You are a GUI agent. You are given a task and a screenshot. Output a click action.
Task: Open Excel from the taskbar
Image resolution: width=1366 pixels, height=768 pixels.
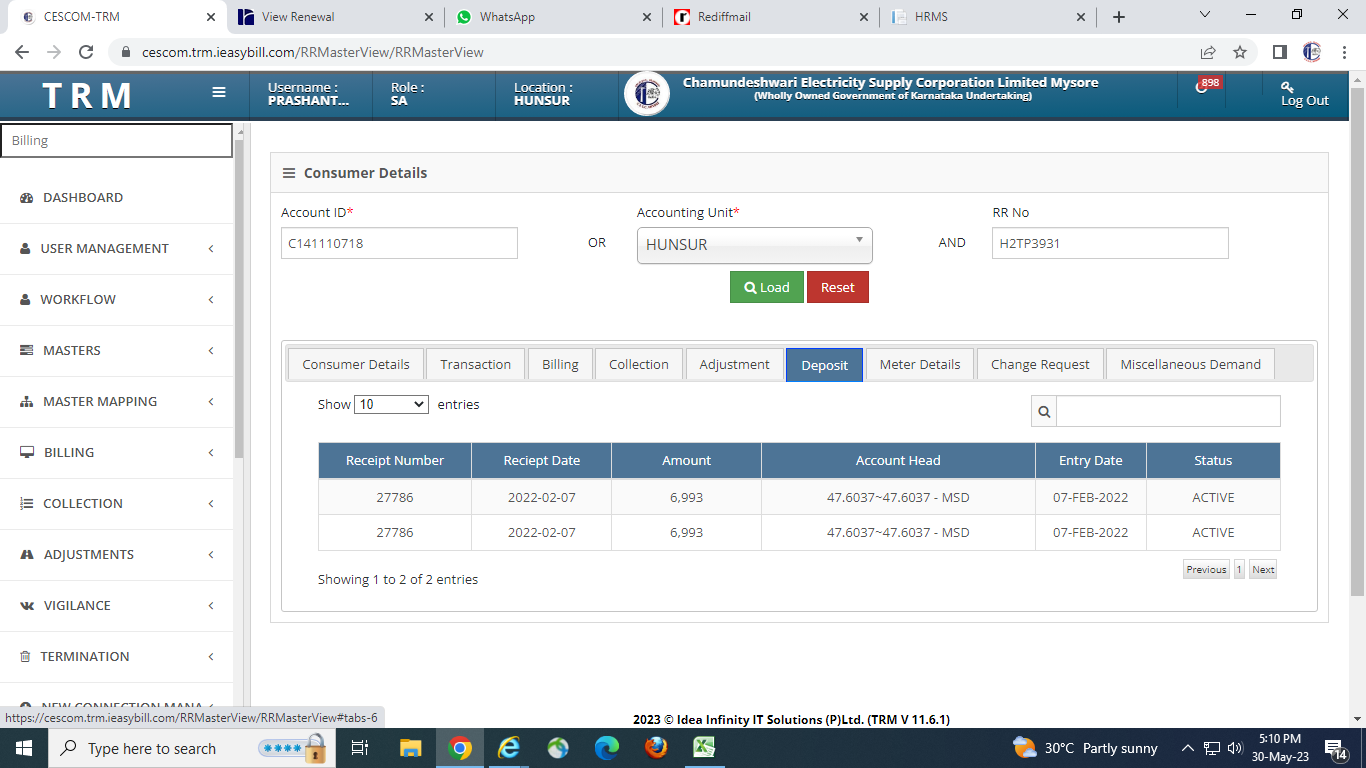pyautogui.click(x=705, y=748)
